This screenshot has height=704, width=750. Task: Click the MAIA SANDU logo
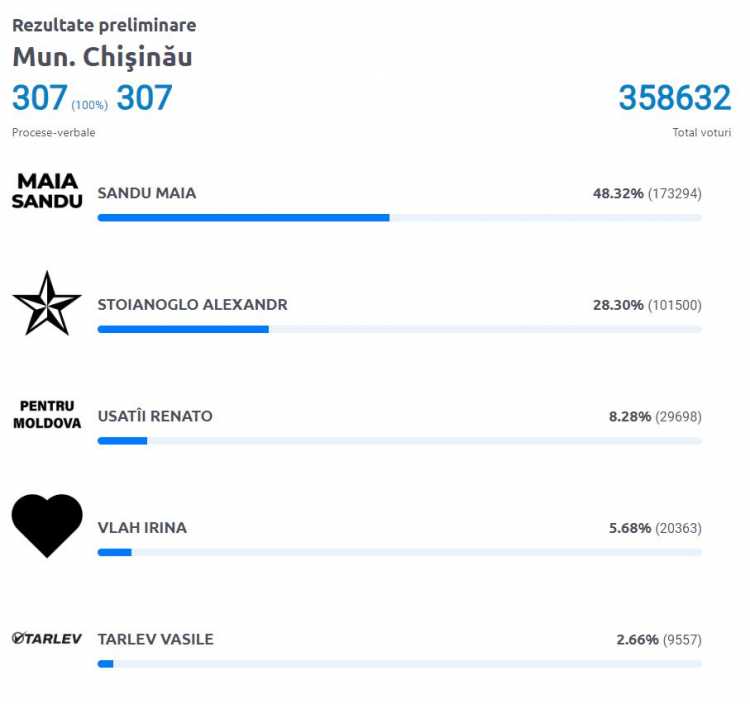pyautogui.click(x=47, y=191)
